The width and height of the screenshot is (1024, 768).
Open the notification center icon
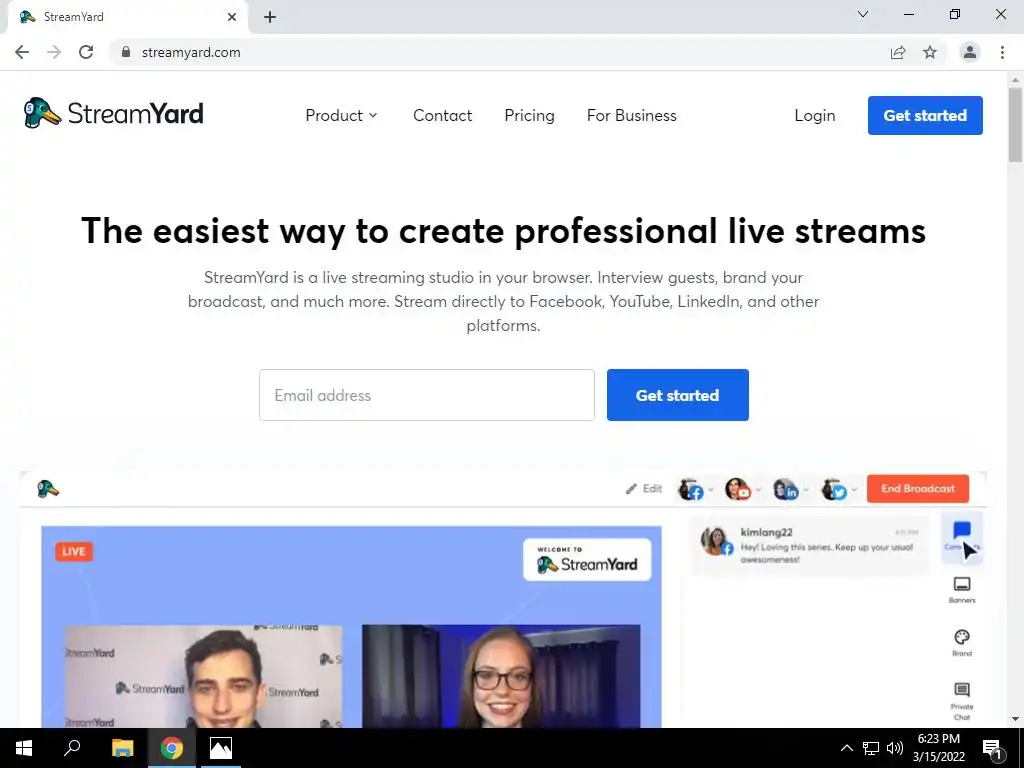coord(992,749)
